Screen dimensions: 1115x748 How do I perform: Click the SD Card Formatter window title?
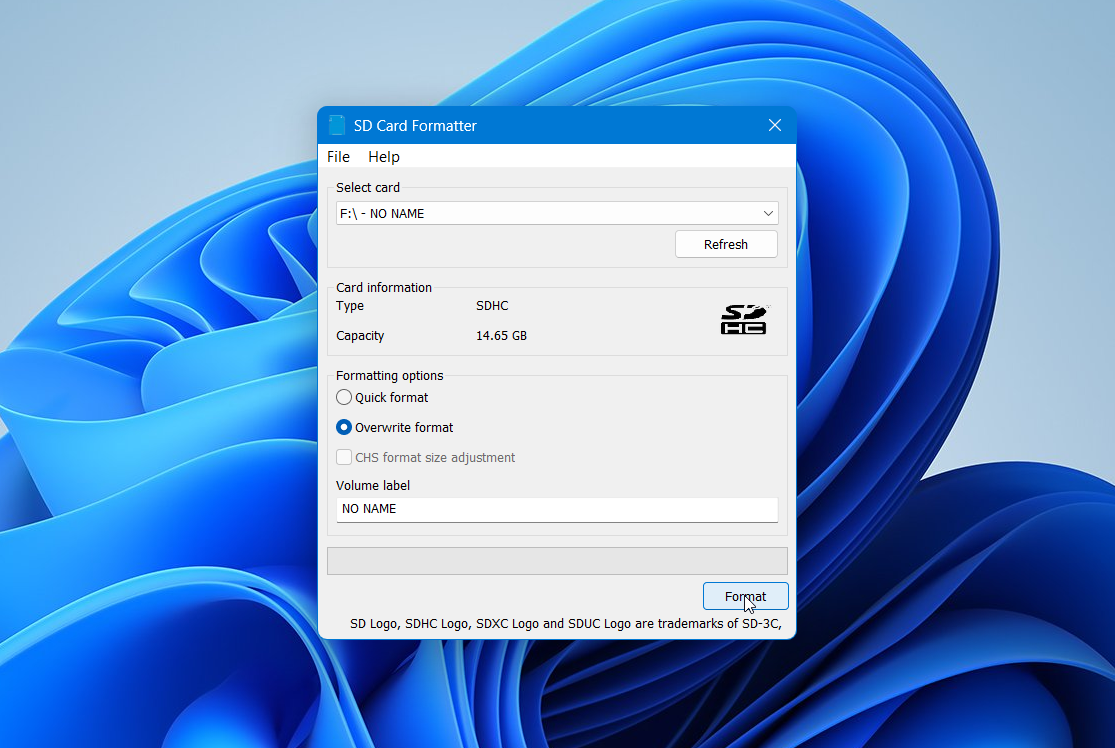click(415, 126)
